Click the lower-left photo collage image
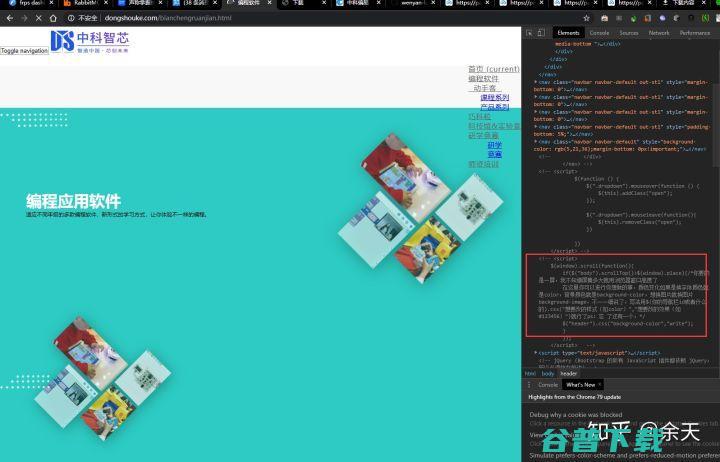 (102, 378)
